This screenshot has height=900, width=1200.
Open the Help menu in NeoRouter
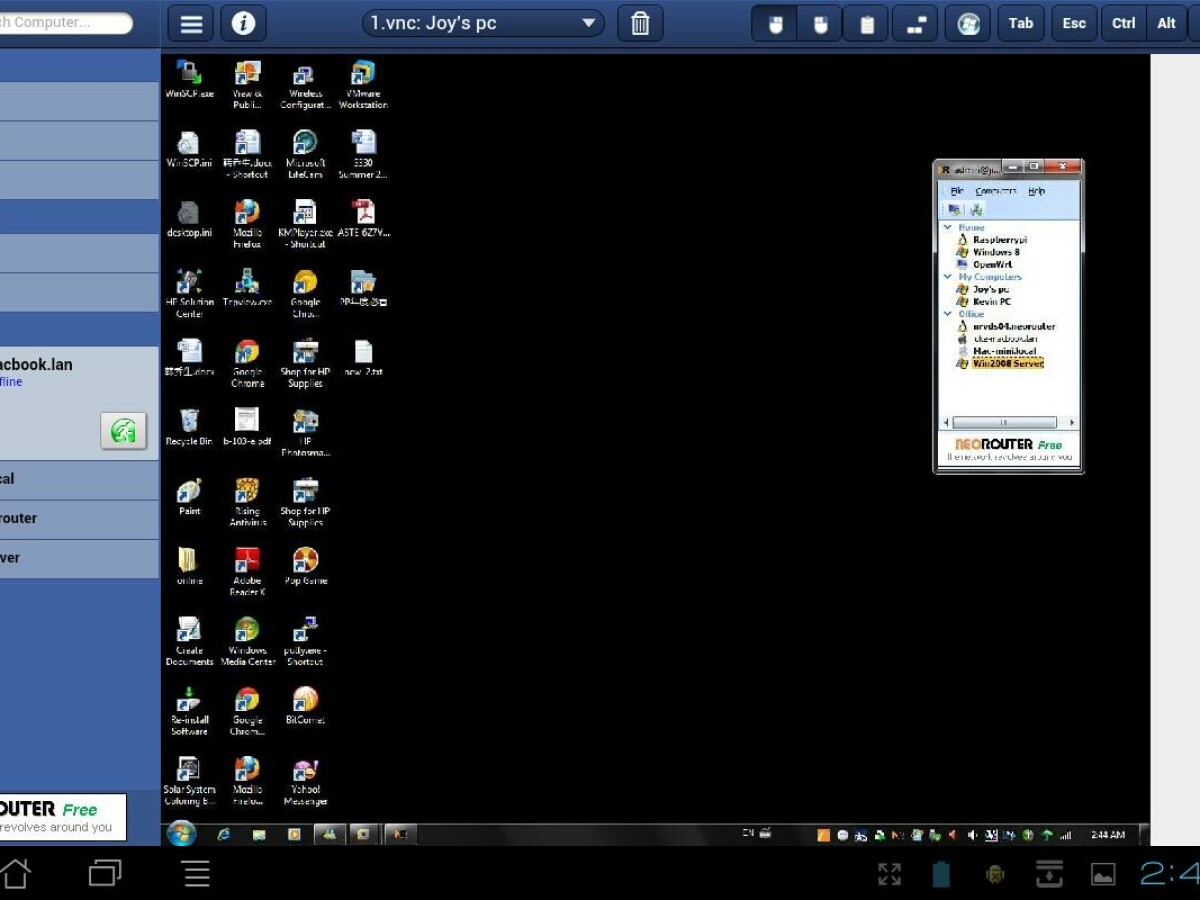pos(1036,191)
